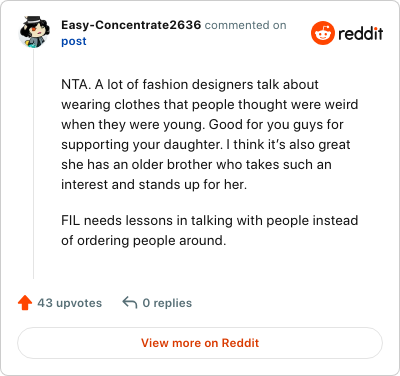400x376 pixels.
Task: Click the "0 replies" count
Action: coord(167,303)
